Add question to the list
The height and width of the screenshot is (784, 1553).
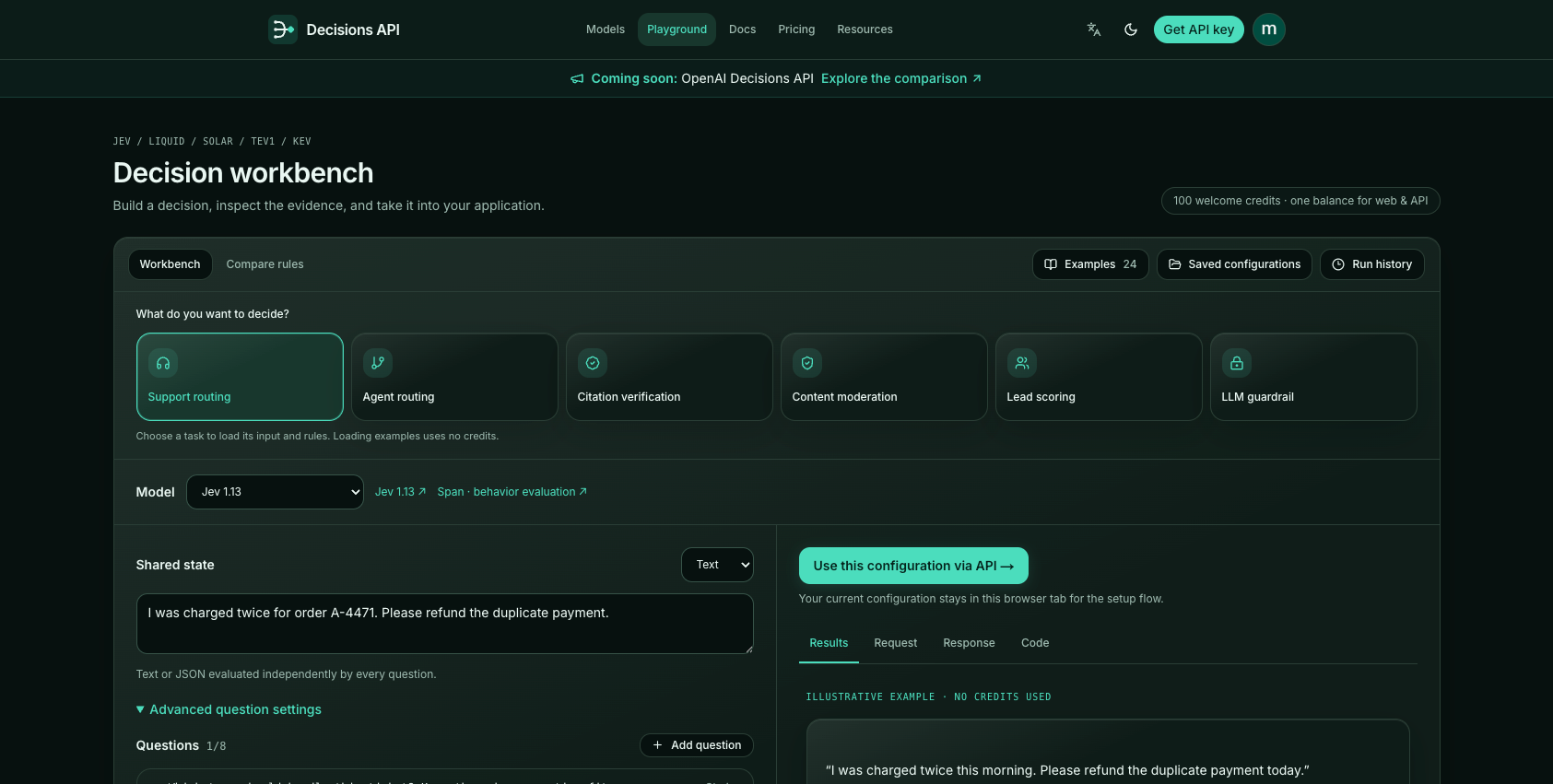[697, 745]
